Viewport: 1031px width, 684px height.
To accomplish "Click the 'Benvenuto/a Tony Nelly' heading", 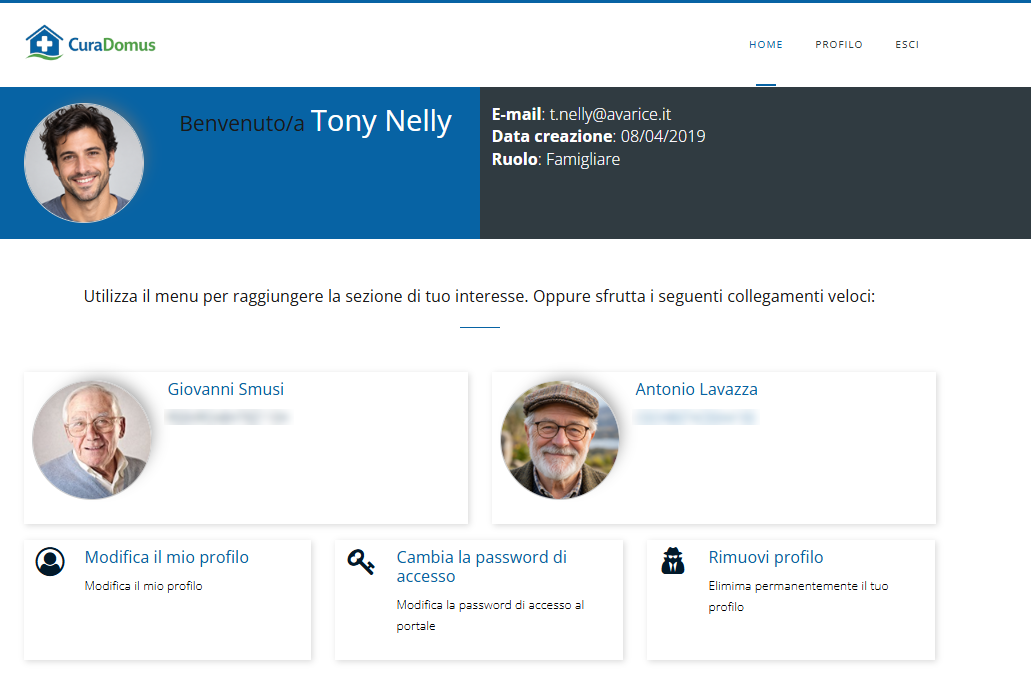I will (x=316, y=122).
